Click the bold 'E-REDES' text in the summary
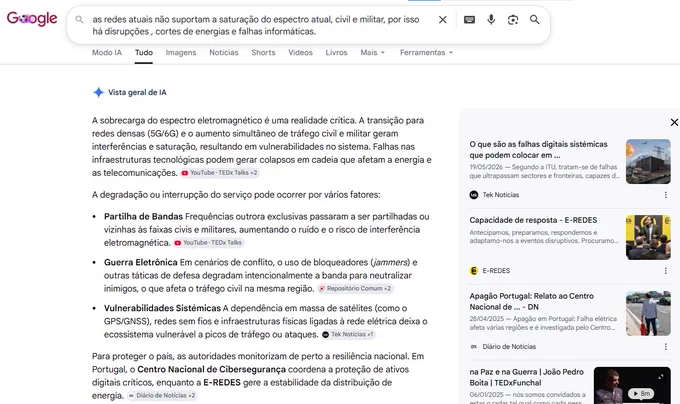This screenshot has height=404, width=680. pos(222,382)
